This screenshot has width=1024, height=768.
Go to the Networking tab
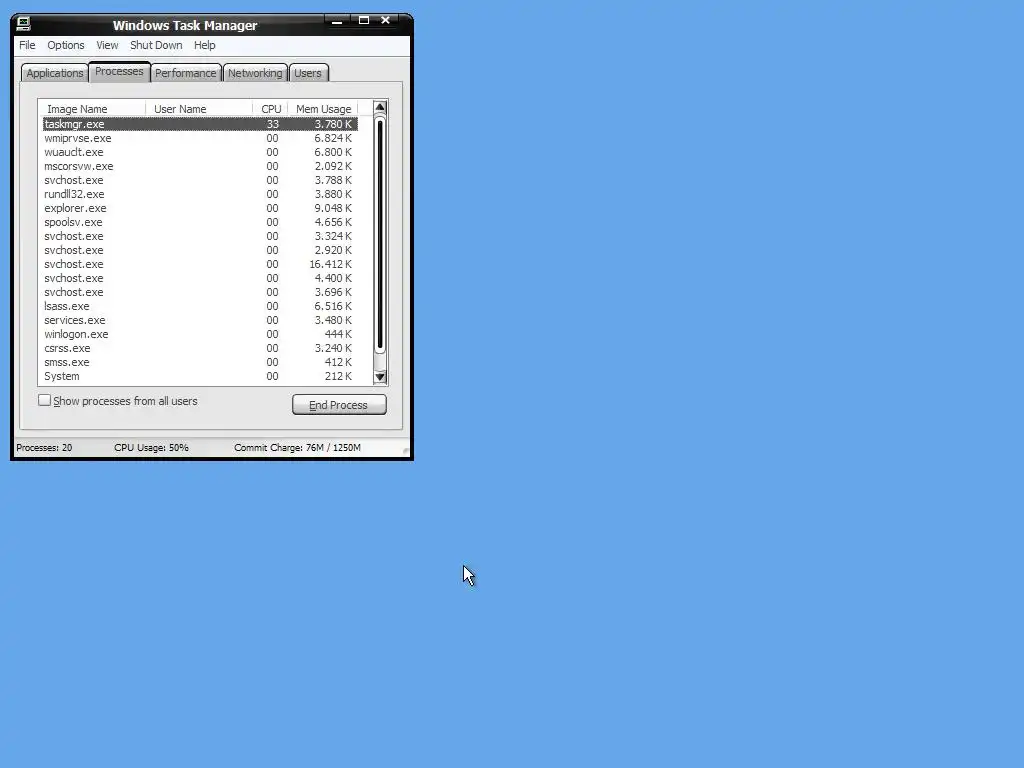coord(255,73)
